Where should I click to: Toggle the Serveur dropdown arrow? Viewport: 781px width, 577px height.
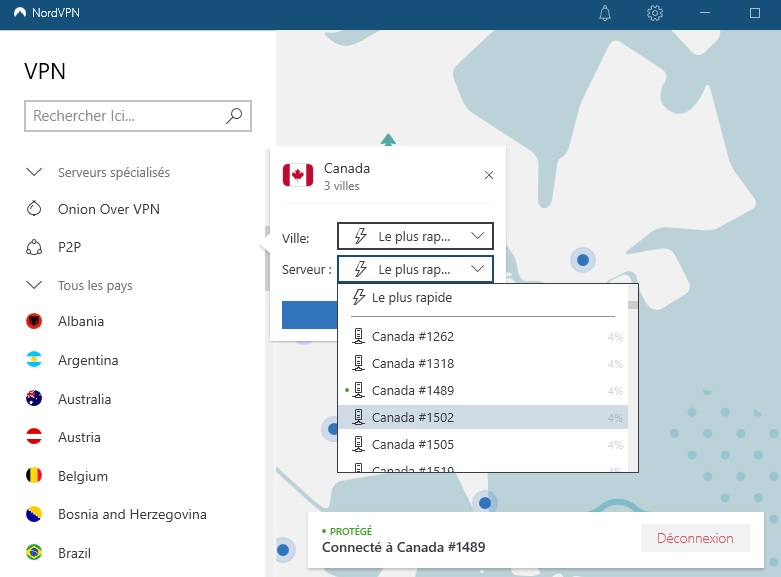point(477,269)
